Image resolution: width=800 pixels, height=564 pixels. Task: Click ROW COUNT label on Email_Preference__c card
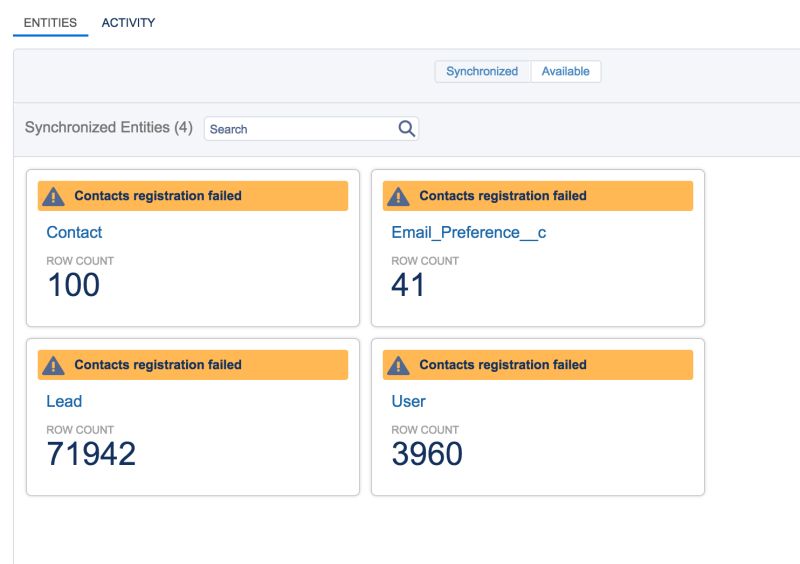[425, 261]
